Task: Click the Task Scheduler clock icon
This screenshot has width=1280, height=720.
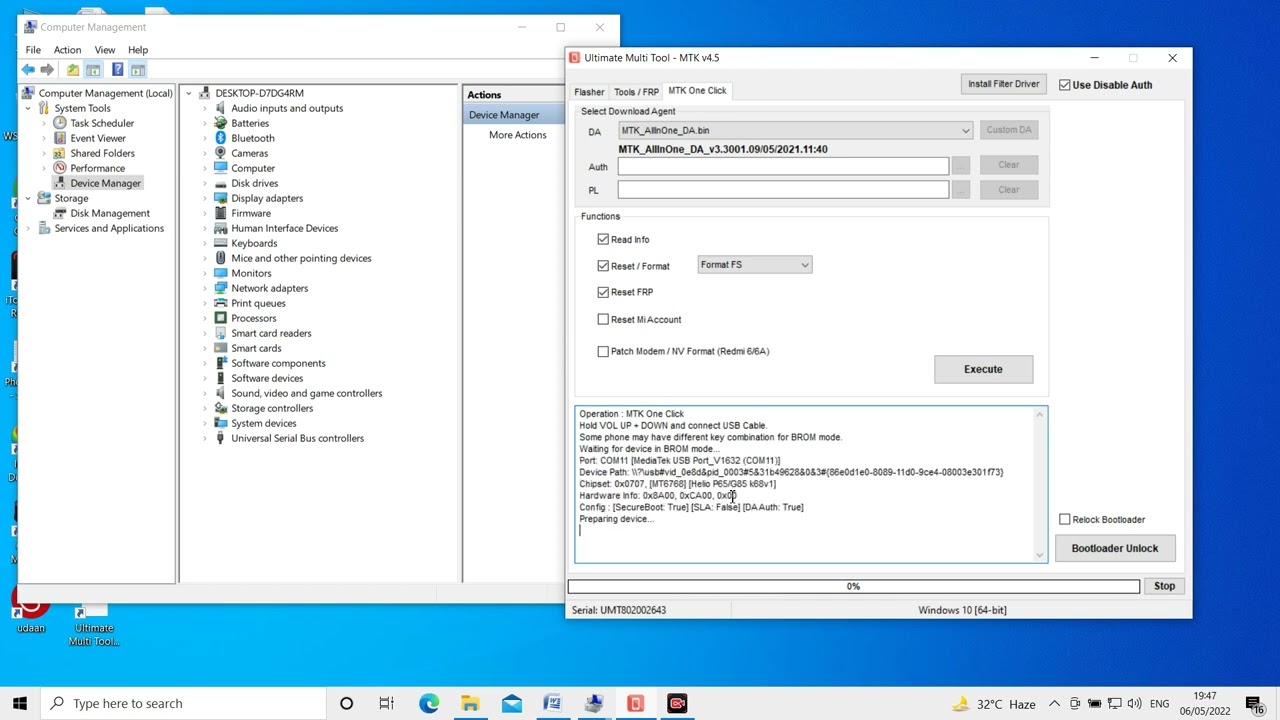Action: [x=60, y=123]
